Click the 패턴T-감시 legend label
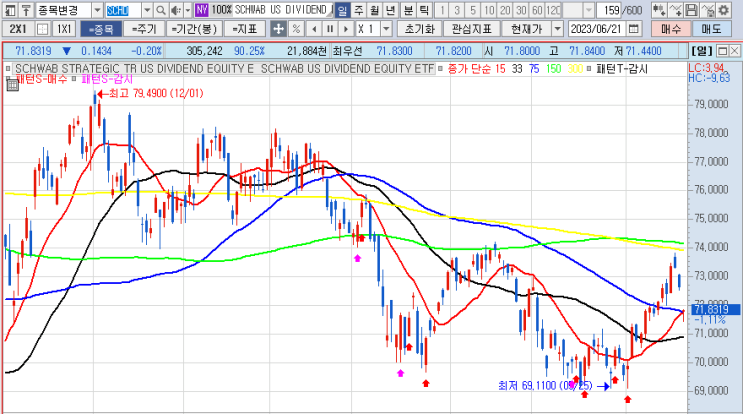Image resolution: width=743 pixels, height=414 pixels. click(x=621, y=69)
